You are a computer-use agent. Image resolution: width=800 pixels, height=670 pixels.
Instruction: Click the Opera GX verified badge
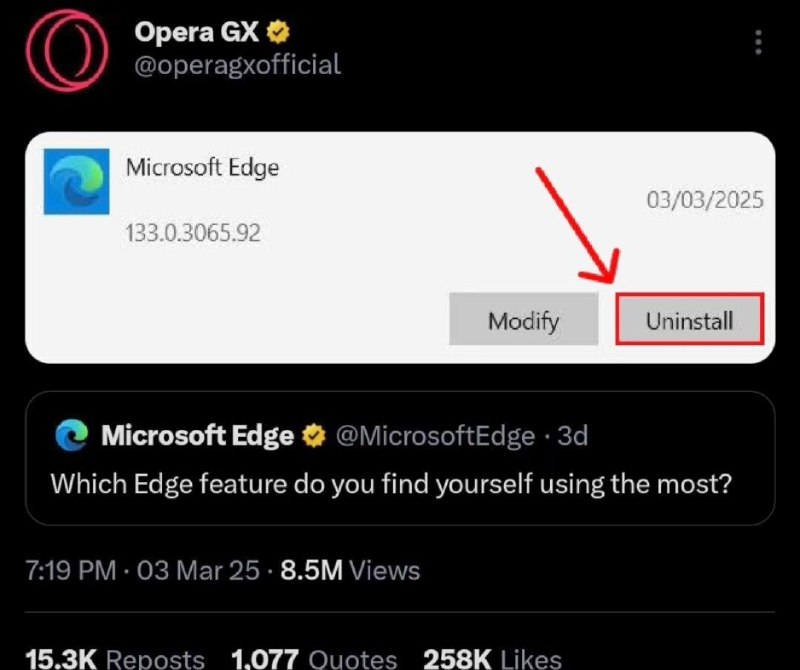(278, 32)
